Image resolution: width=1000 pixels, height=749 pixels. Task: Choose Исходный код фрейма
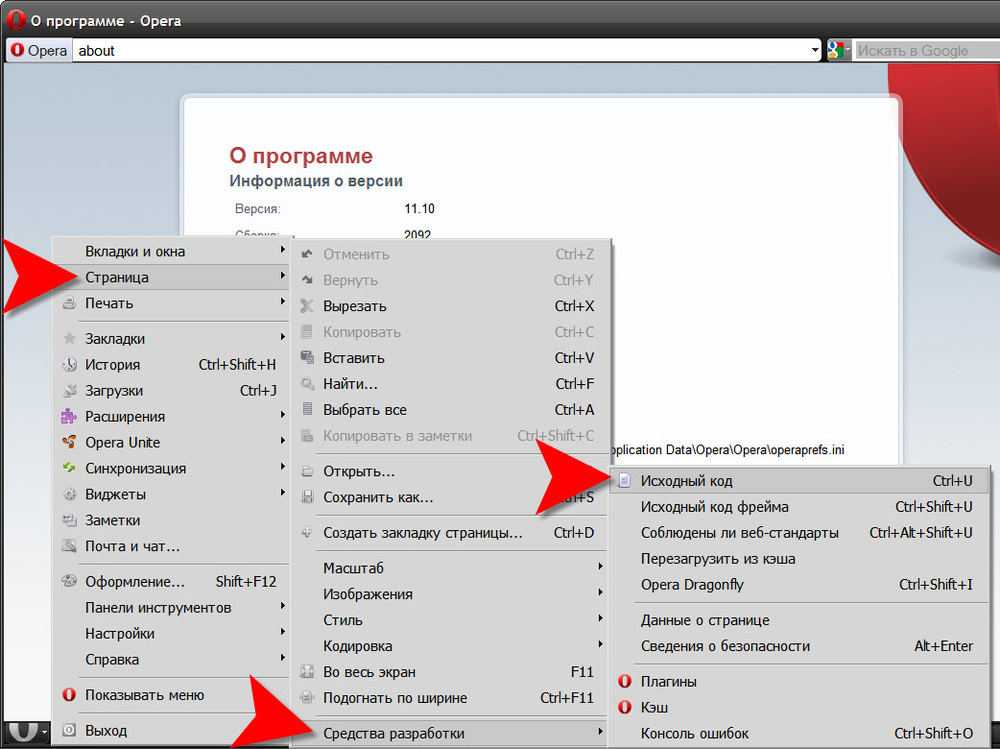pyautogui.click(x=800, y=507)
